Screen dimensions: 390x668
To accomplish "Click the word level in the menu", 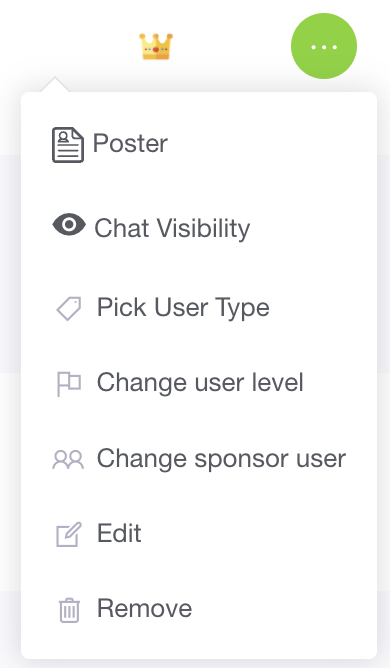I will (277, 382).
